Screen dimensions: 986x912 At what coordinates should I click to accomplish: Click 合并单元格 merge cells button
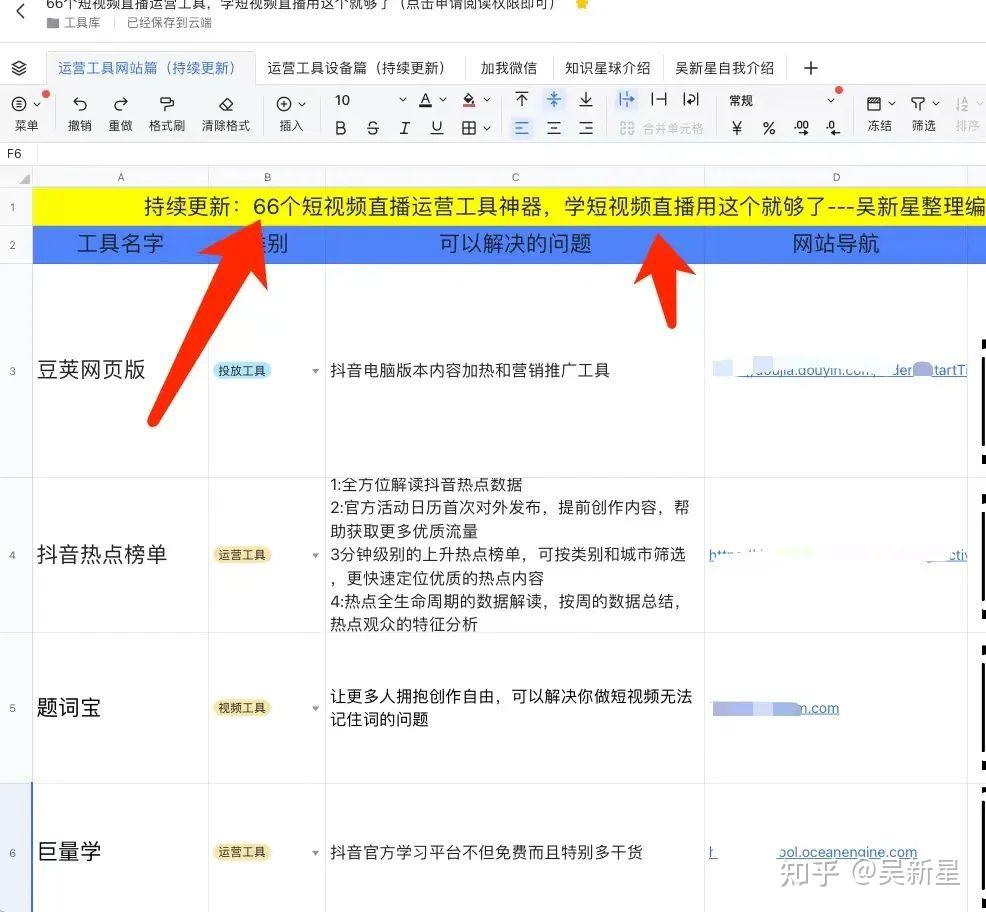661,128
